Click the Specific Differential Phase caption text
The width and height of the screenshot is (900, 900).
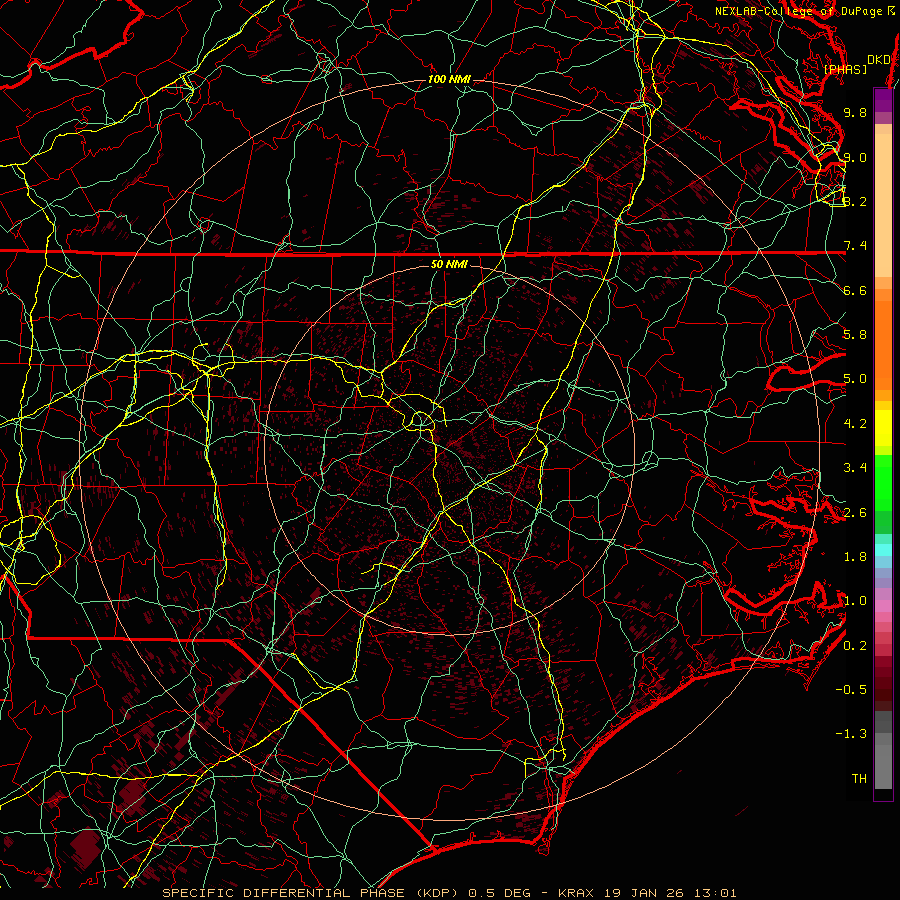click(449, 893)
